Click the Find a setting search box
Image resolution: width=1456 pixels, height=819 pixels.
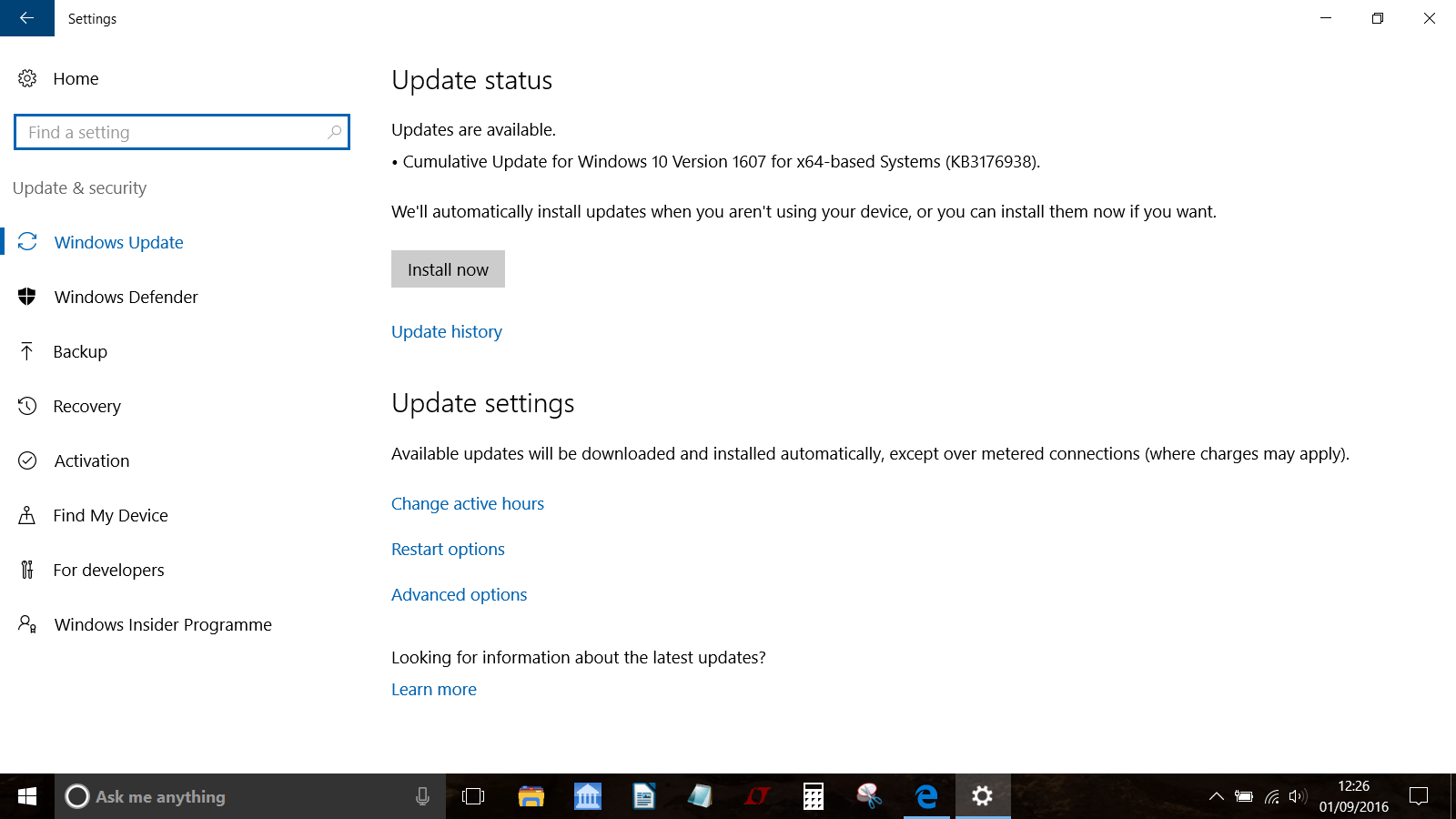coord(182,132)
